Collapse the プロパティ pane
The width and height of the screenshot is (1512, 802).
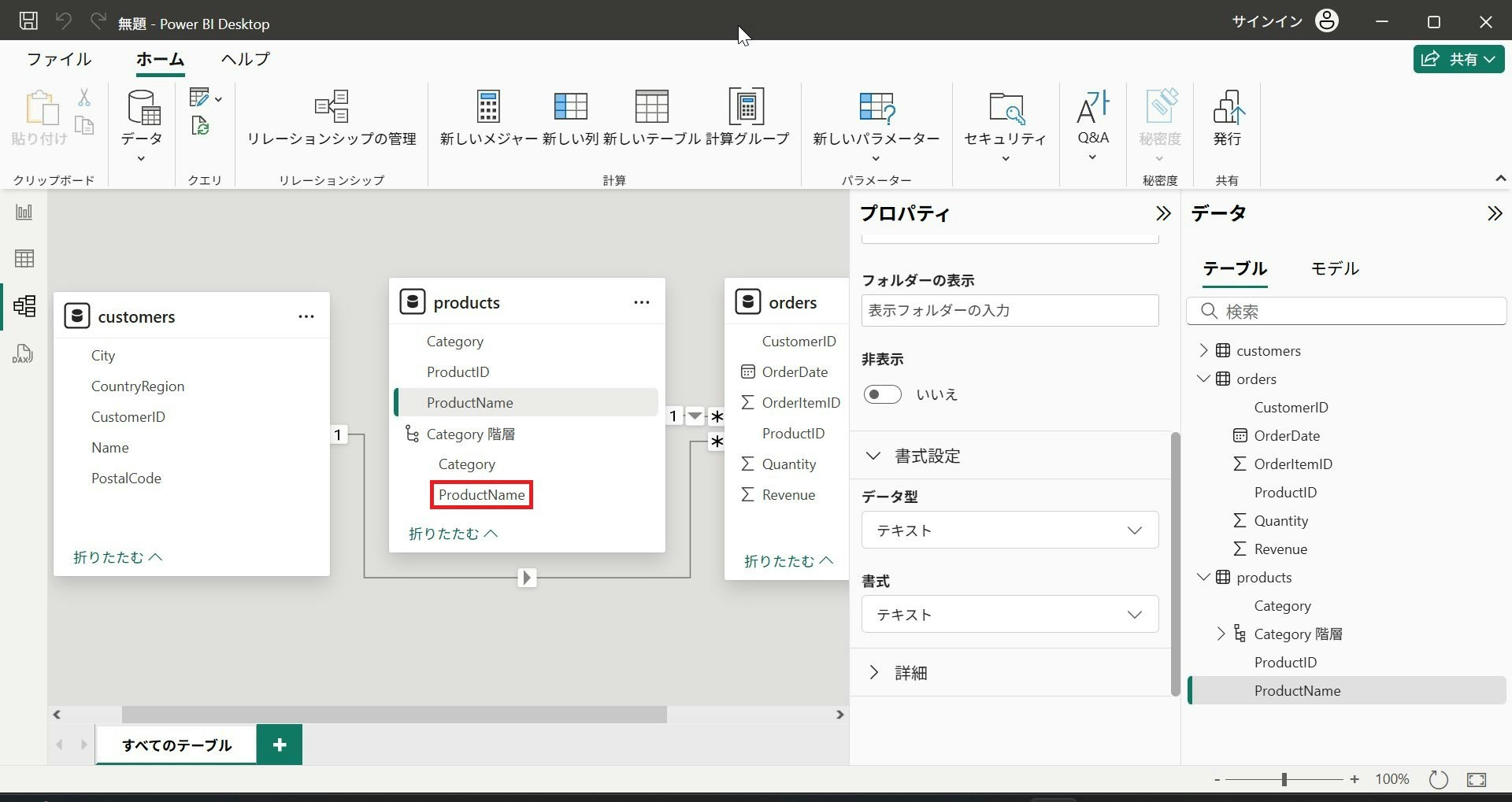[1163, 213]
